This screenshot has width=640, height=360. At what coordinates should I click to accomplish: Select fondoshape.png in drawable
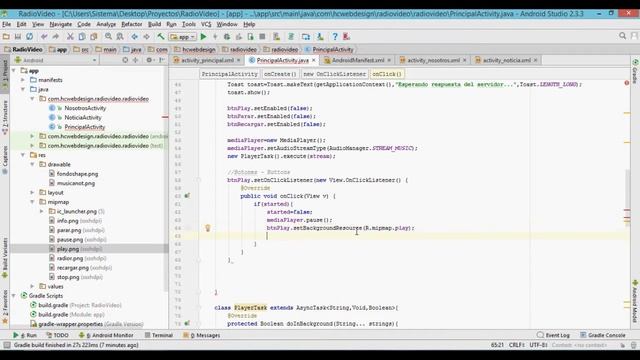click(x=78, y=173)
